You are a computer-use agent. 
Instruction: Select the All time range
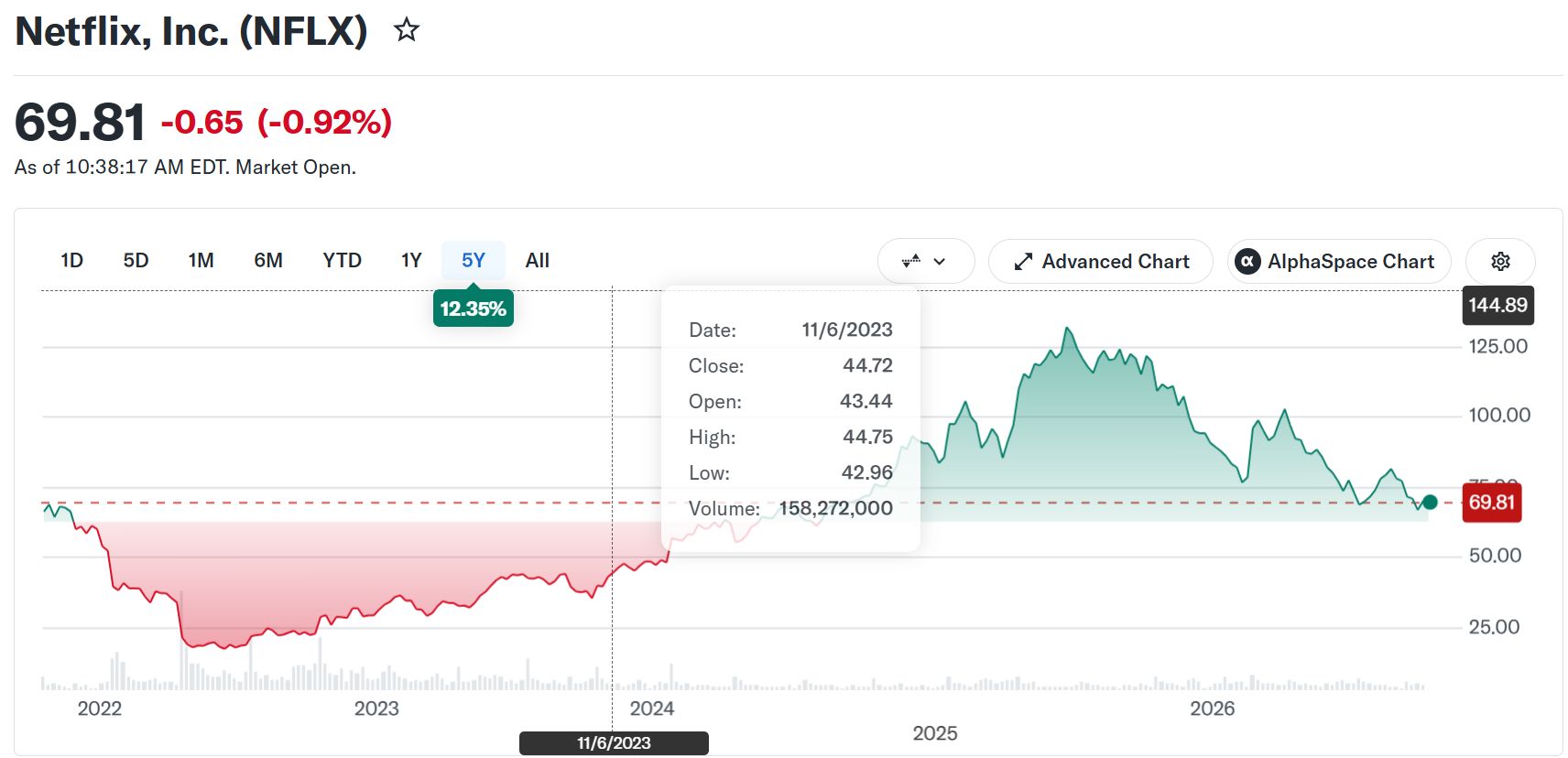[x=538, y=261]
